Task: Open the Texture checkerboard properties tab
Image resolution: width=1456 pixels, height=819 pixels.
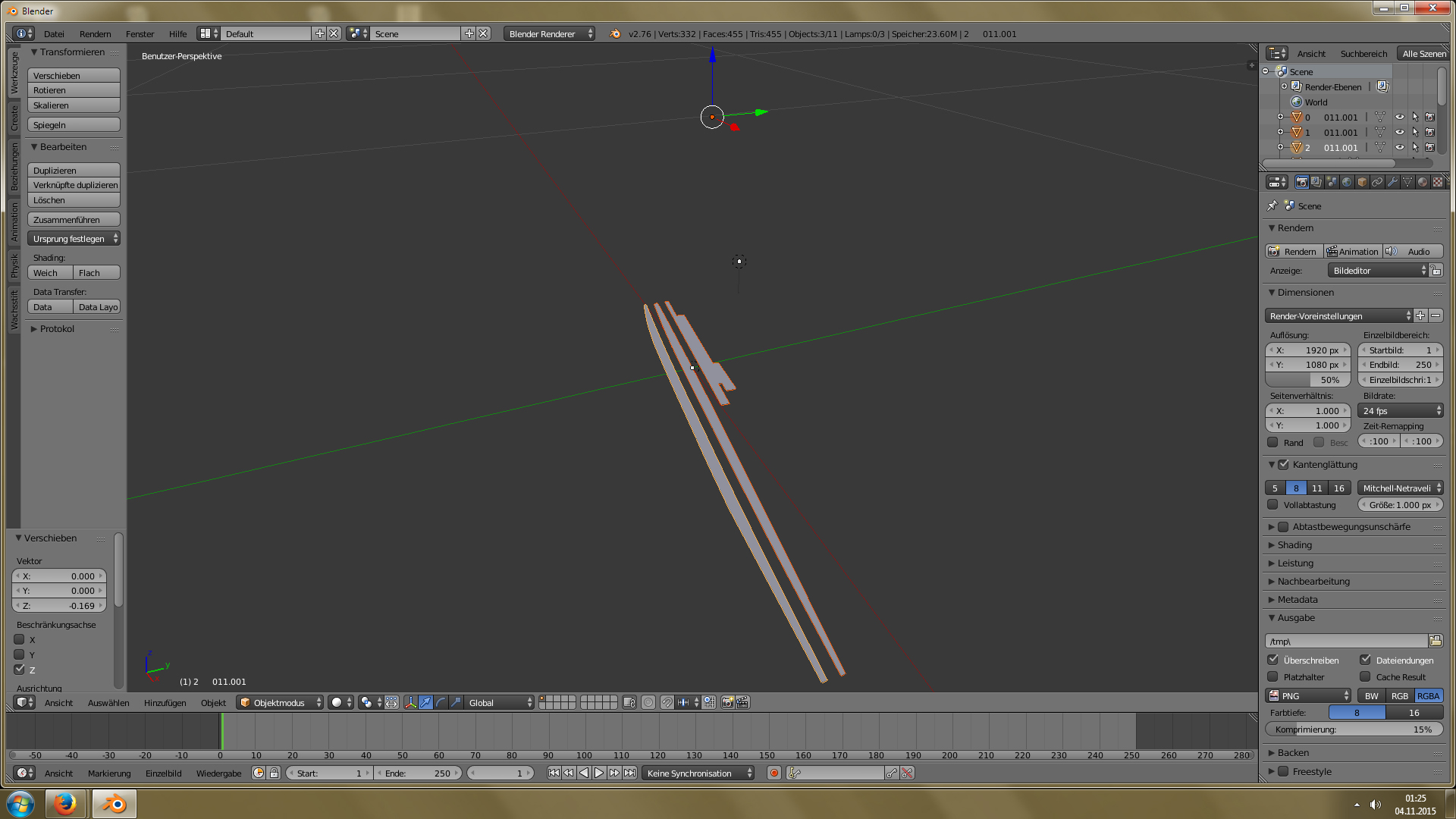Action: 1438,182
